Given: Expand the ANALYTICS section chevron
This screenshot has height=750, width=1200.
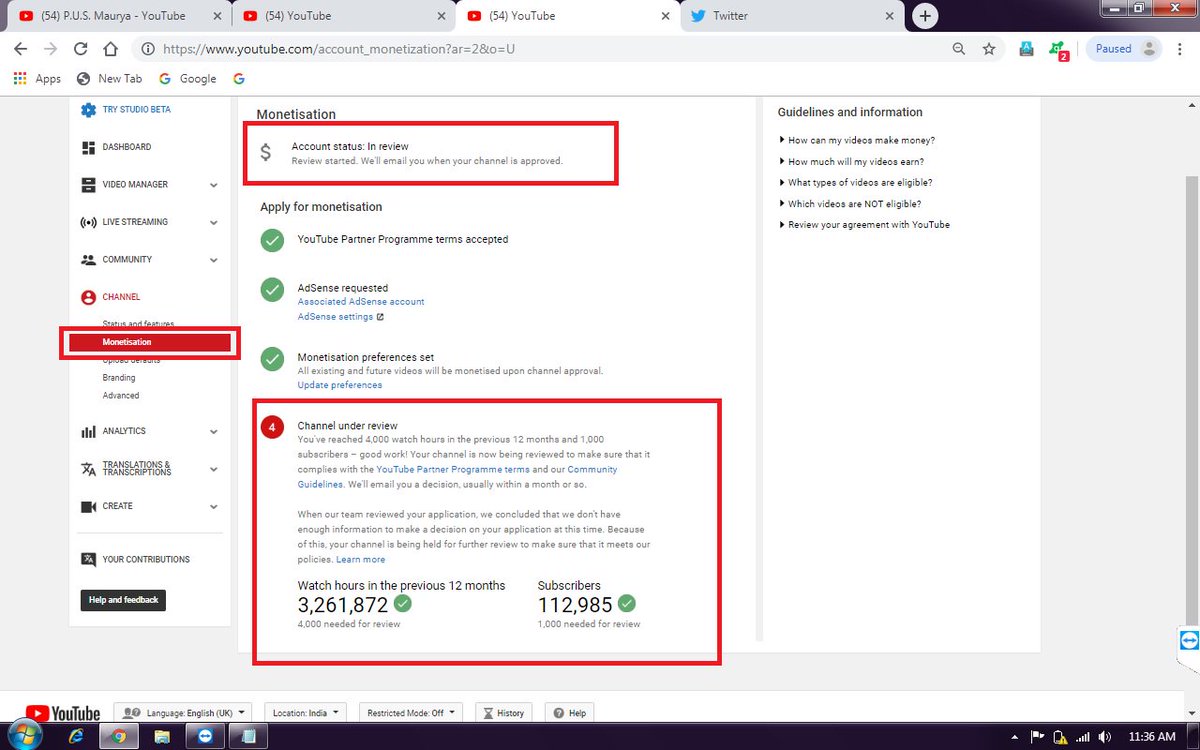Looking at the screenshot, I should click(x=214, y=432).
